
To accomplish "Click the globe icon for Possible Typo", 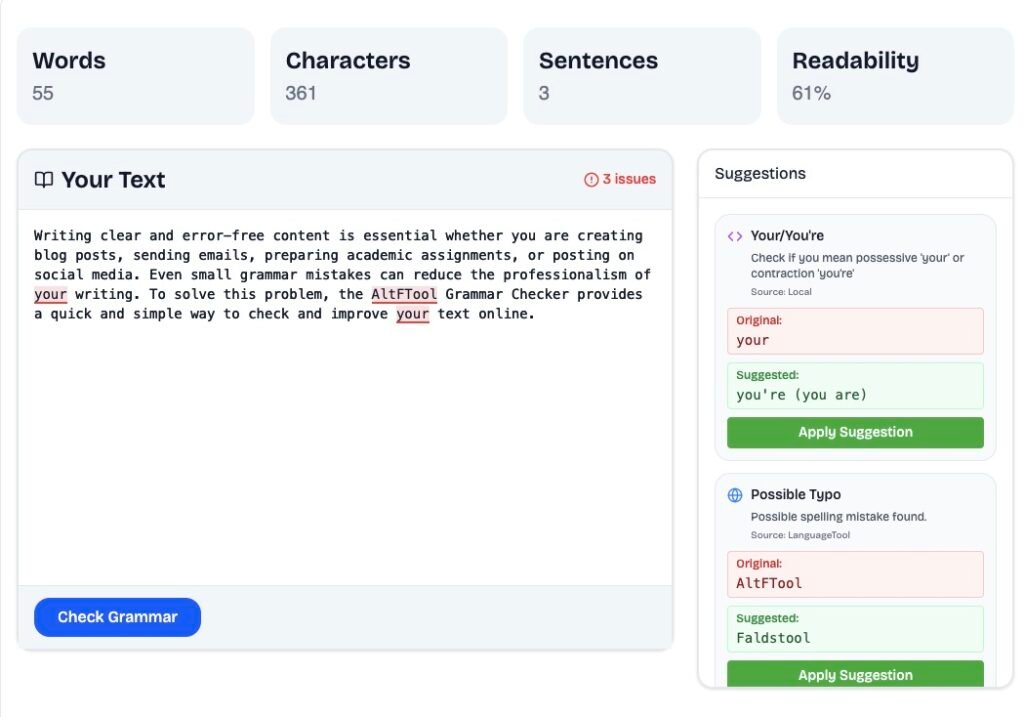I will (x=735, y=495).
